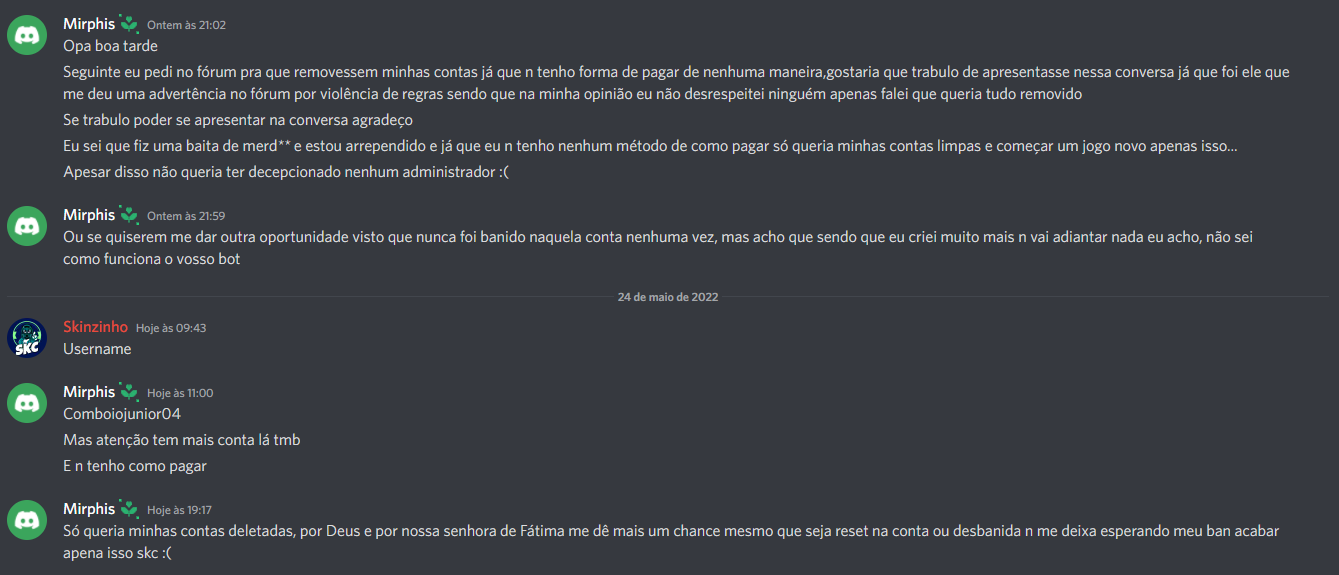Open Skinzinho's SKC profile avatar
This screenshot has height=575, width=1339.
[27, 338]
